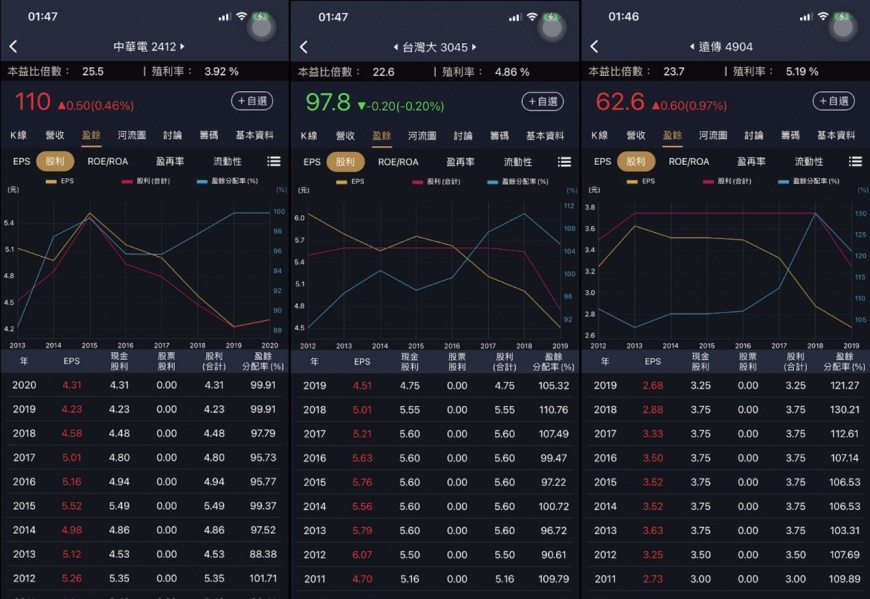This screenshot has height=599, width=870.
Task: Tap 現金股利 column header in 台灣大 table
Action: [x=409, y=362]
